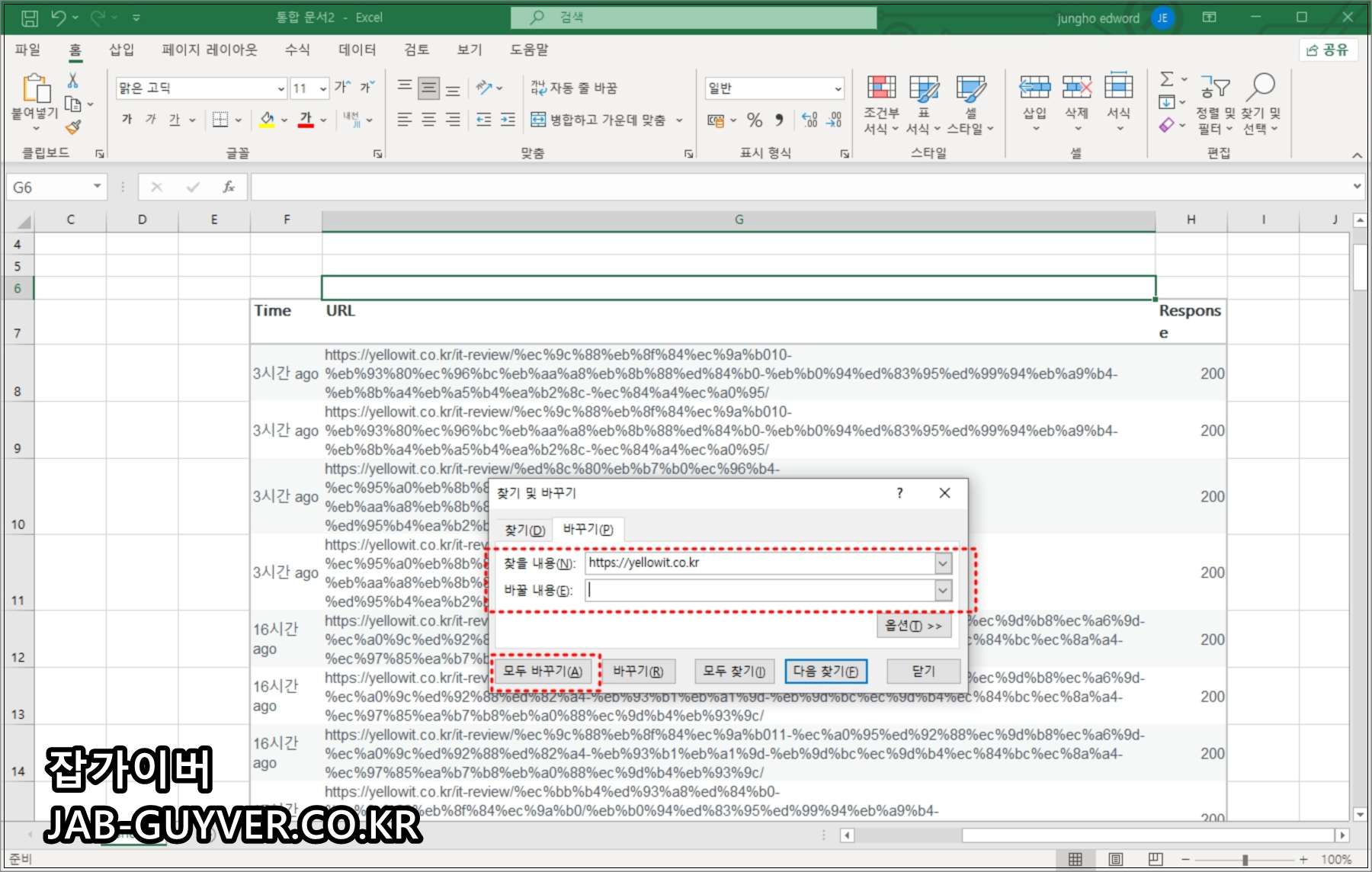Switch to the 찾기 tab in dialog
This screenshot has width=1372, height=872.
(524, 530)
